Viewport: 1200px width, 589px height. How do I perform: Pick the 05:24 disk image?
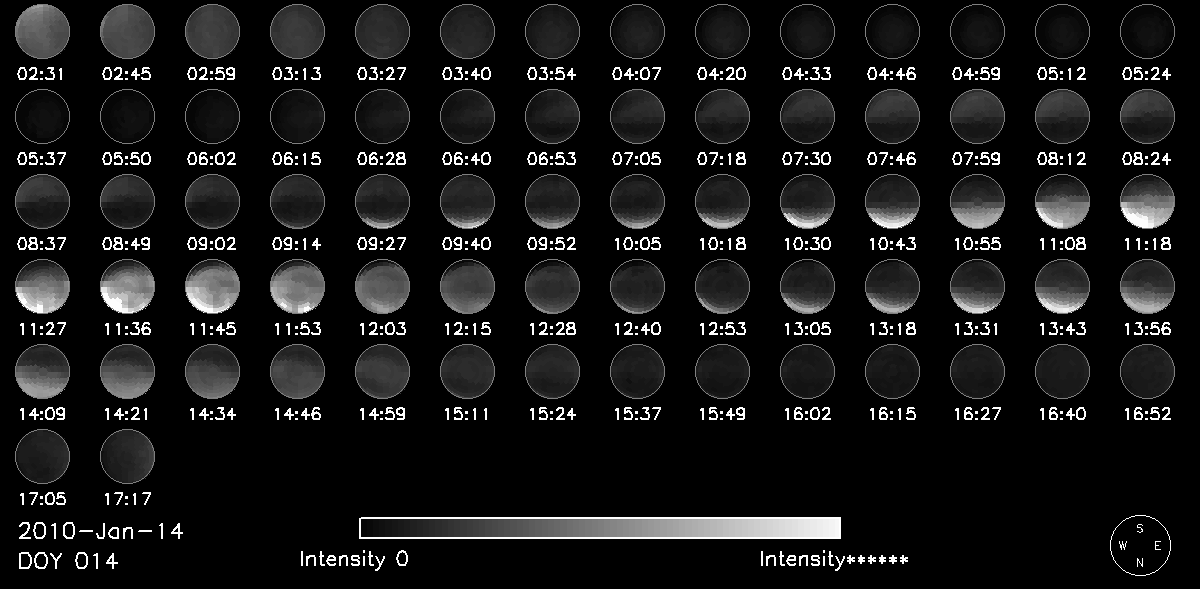1147,31
